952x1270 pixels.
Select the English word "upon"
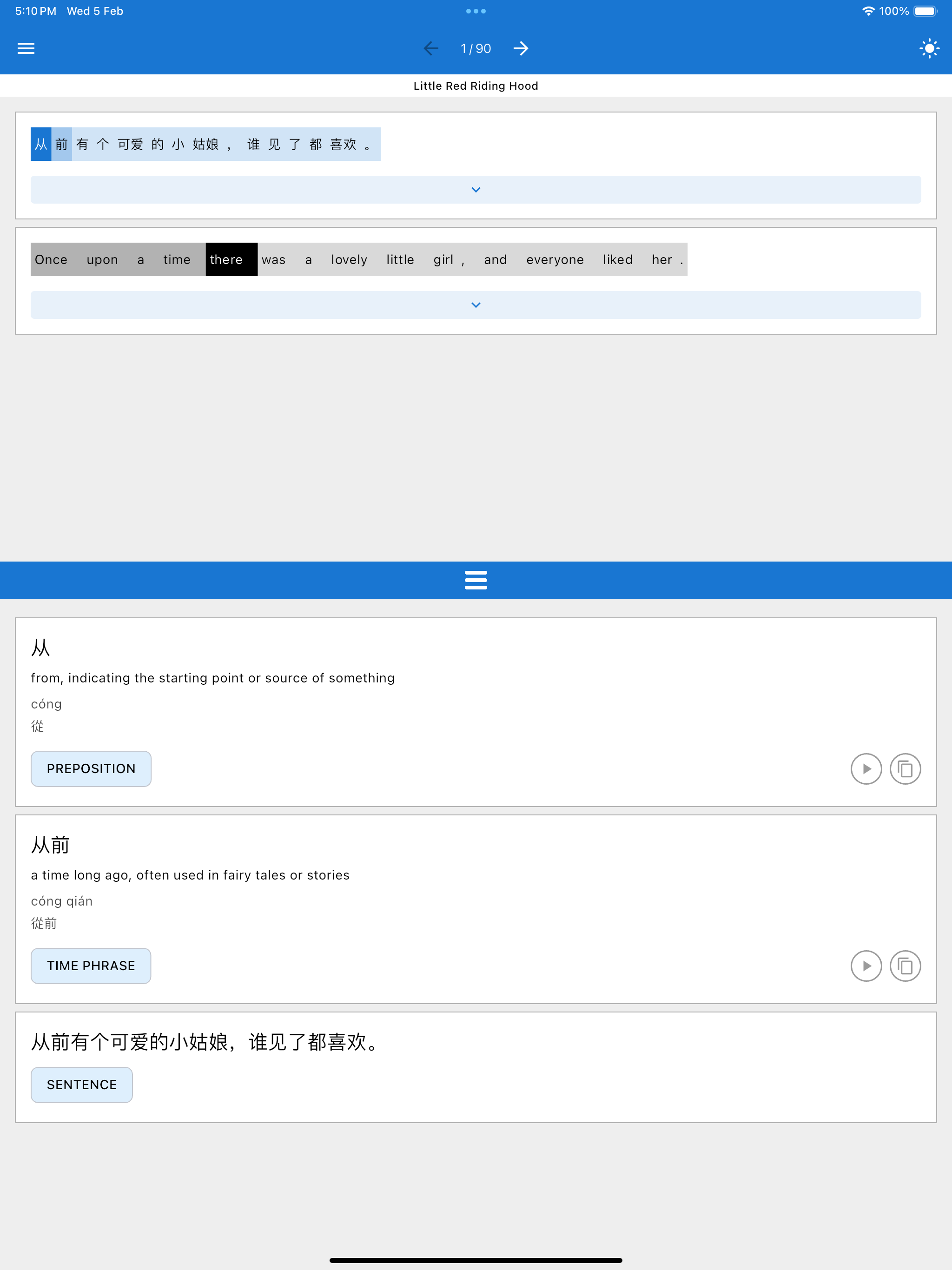(102, 259)
